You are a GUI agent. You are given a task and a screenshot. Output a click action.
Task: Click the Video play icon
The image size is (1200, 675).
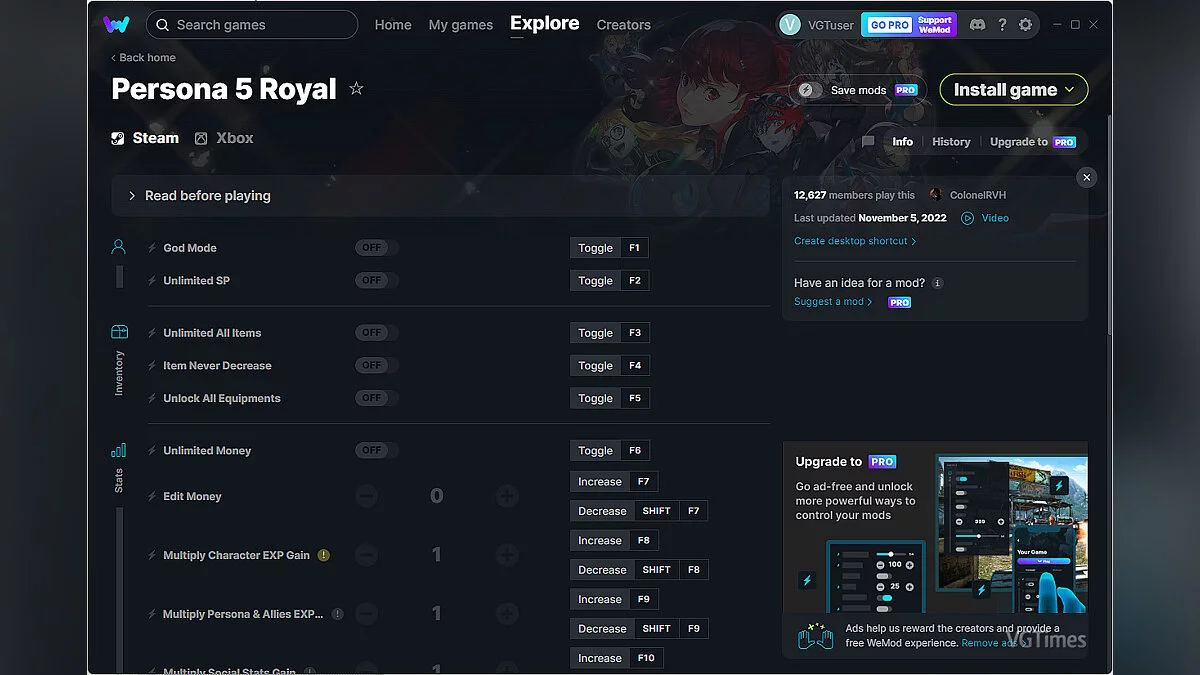tap(967, 218)
